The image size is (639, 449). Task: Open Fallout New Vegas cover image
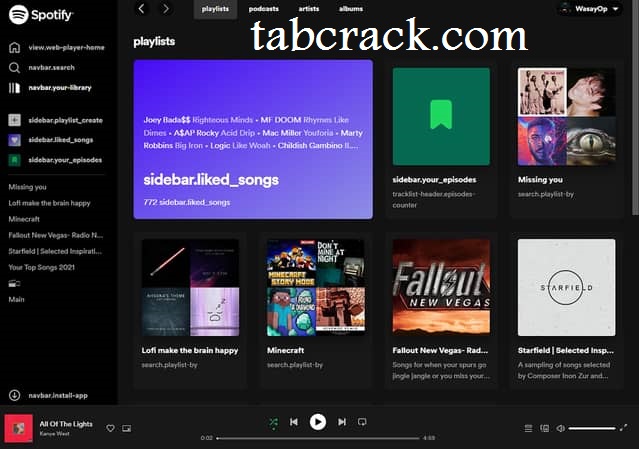pyautogui.click(x=441, y=288)
